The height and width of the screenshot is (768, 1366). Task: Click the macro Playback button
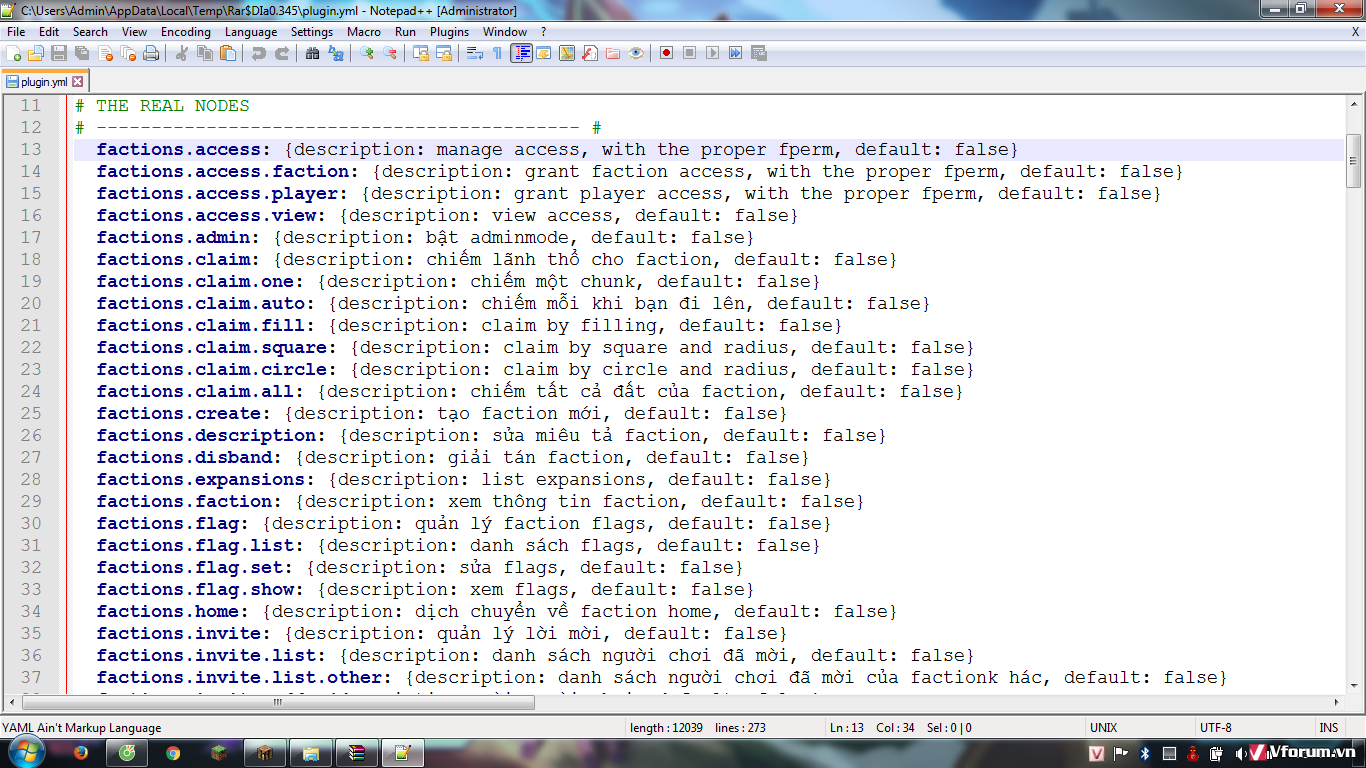coord(713,53)
